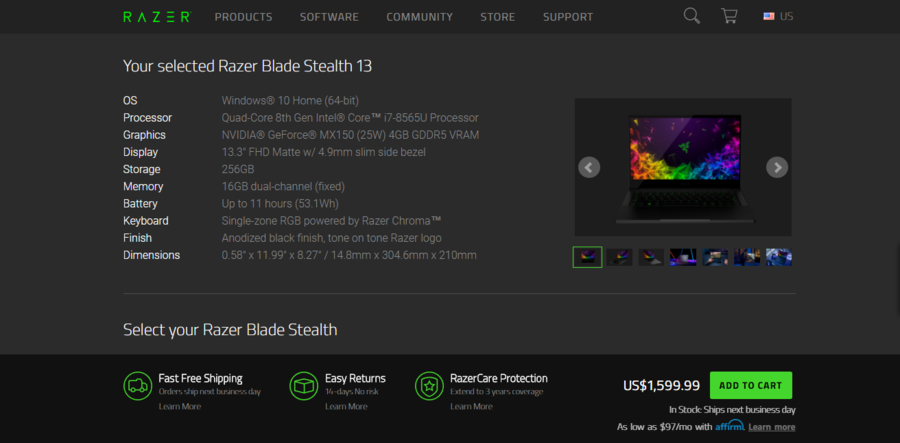The height and width of the screenshot is (443, 900).
Task: Click '16GB dual-channel (fixed)' memory value
Action: (283, 186)
